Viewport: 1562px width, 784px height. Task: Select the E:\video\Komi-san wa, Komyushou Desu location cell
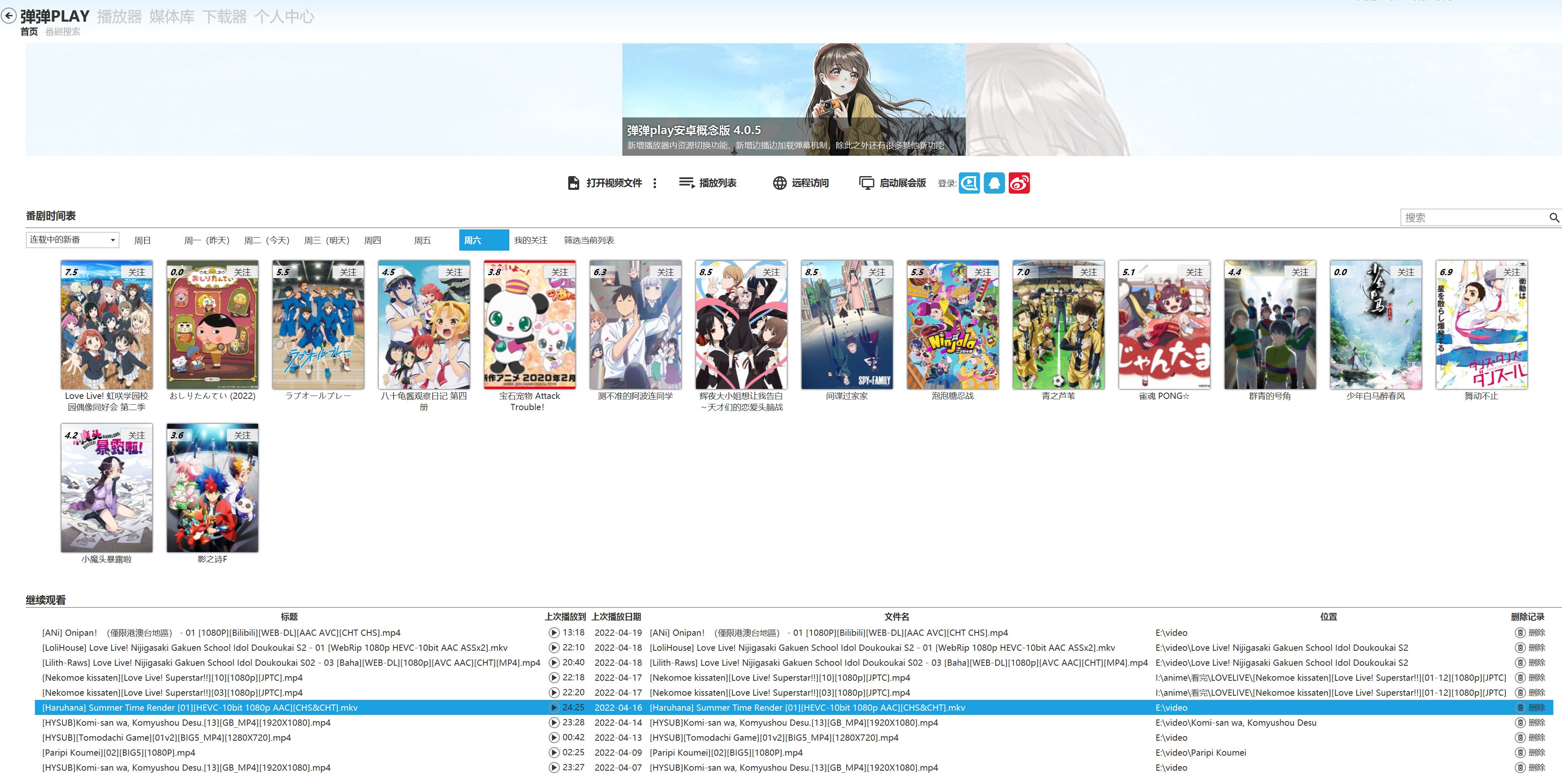pos(1236,723)
